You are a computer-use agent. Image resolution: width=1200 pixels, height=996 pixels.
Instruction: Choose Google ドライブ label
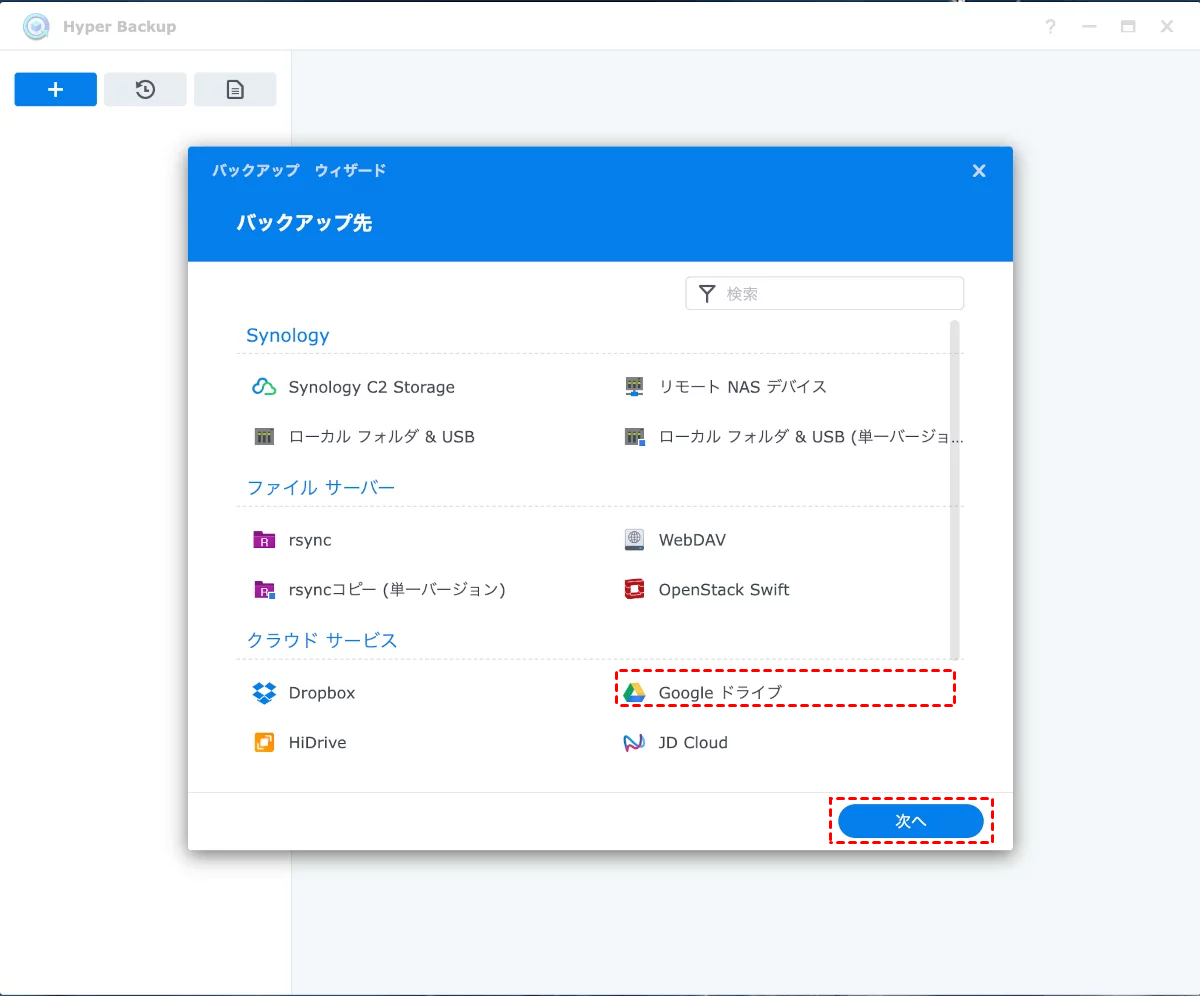pyautogui.click(x=720, y=693)
